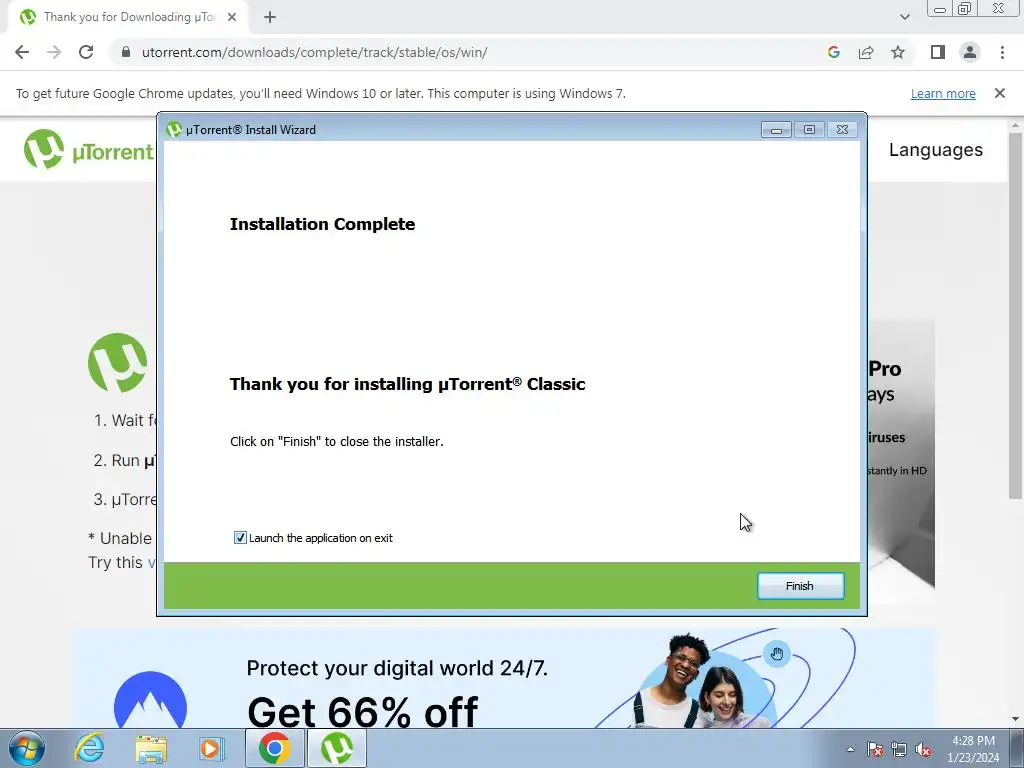
Task: Open Internet Explorer from taskbar
Action: [x=89, y=748]
